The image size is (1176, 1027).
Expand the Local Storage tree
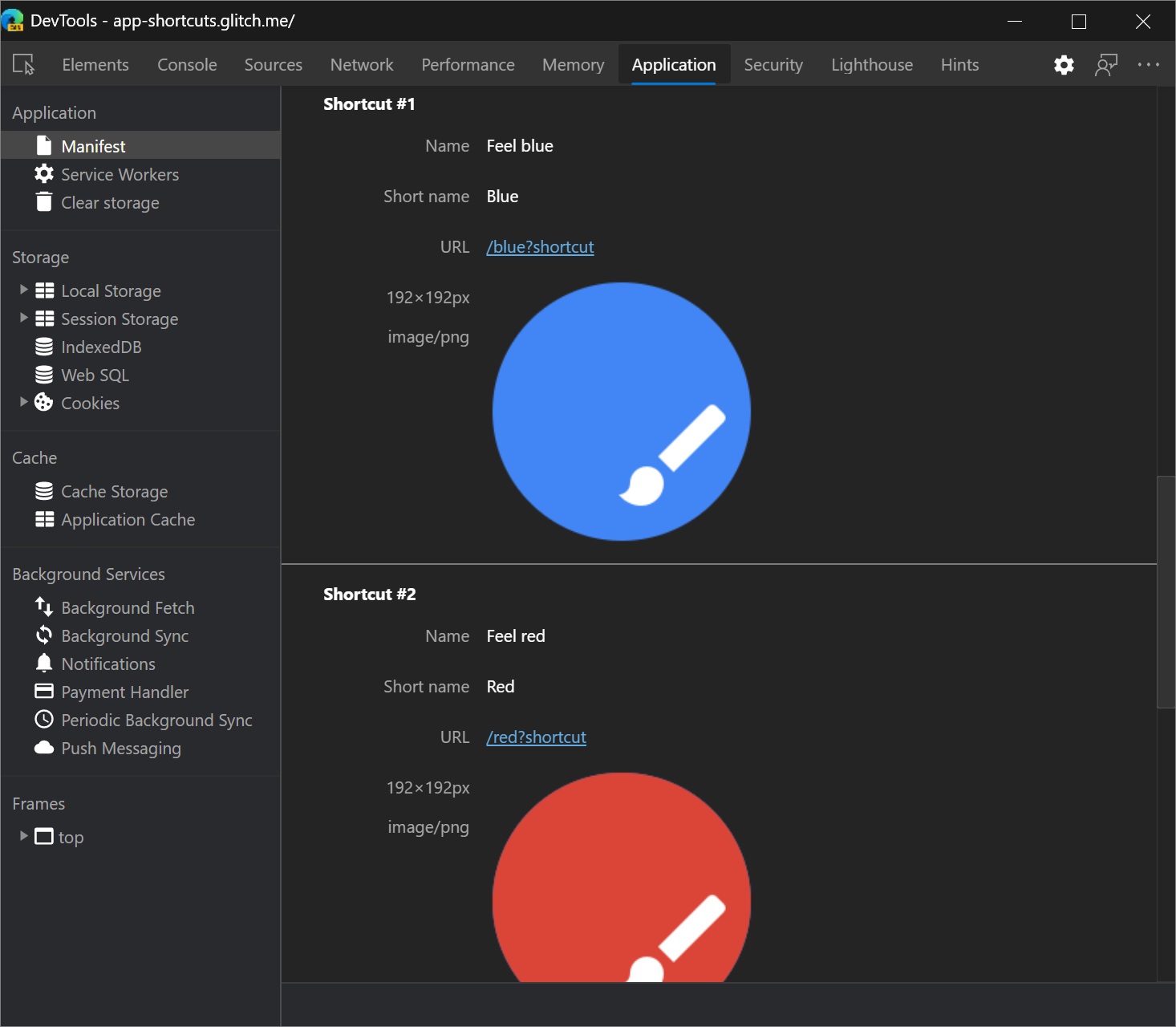coord(23,290)
